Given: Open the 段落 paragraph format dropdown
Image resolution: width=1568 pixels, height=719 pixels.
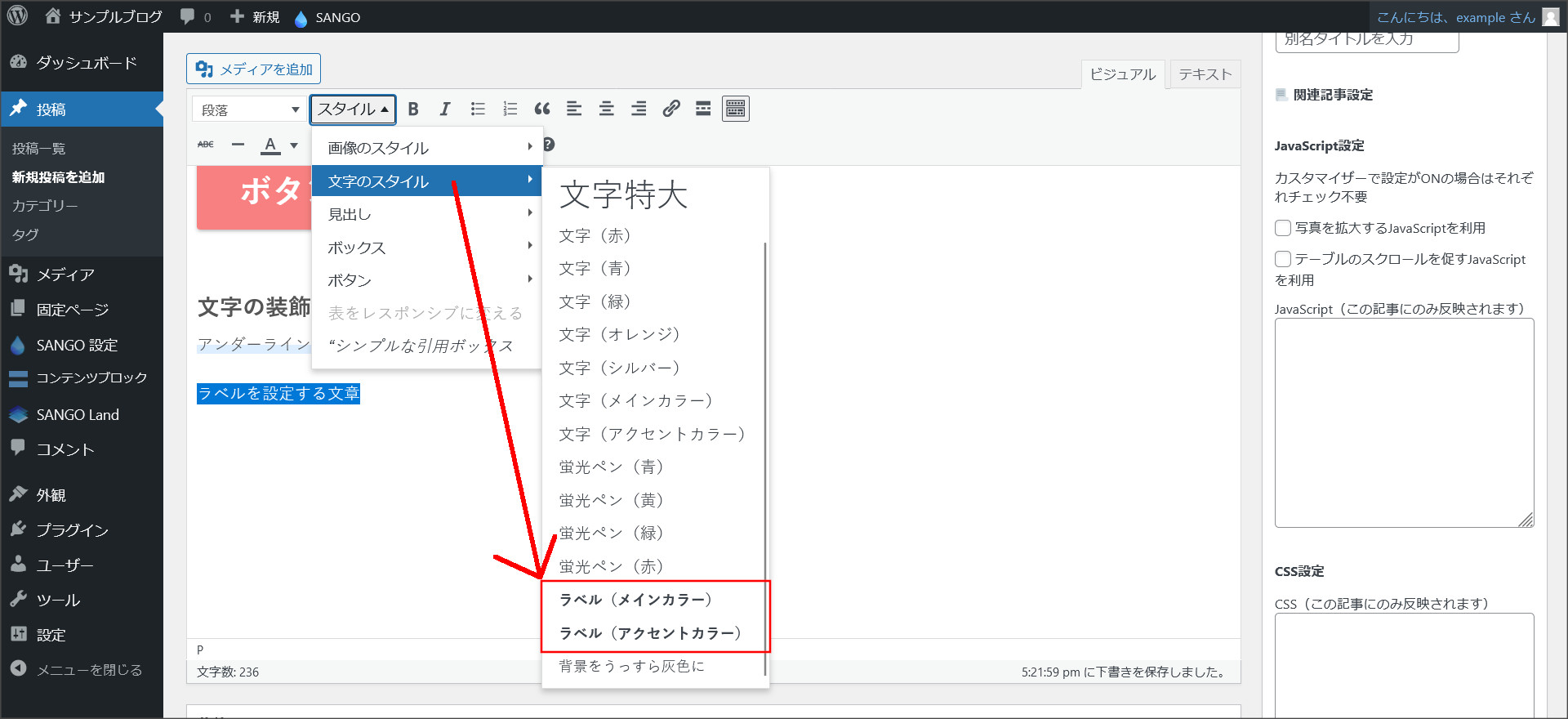Looking at the screenshot, I should click(x=249, y=109).
